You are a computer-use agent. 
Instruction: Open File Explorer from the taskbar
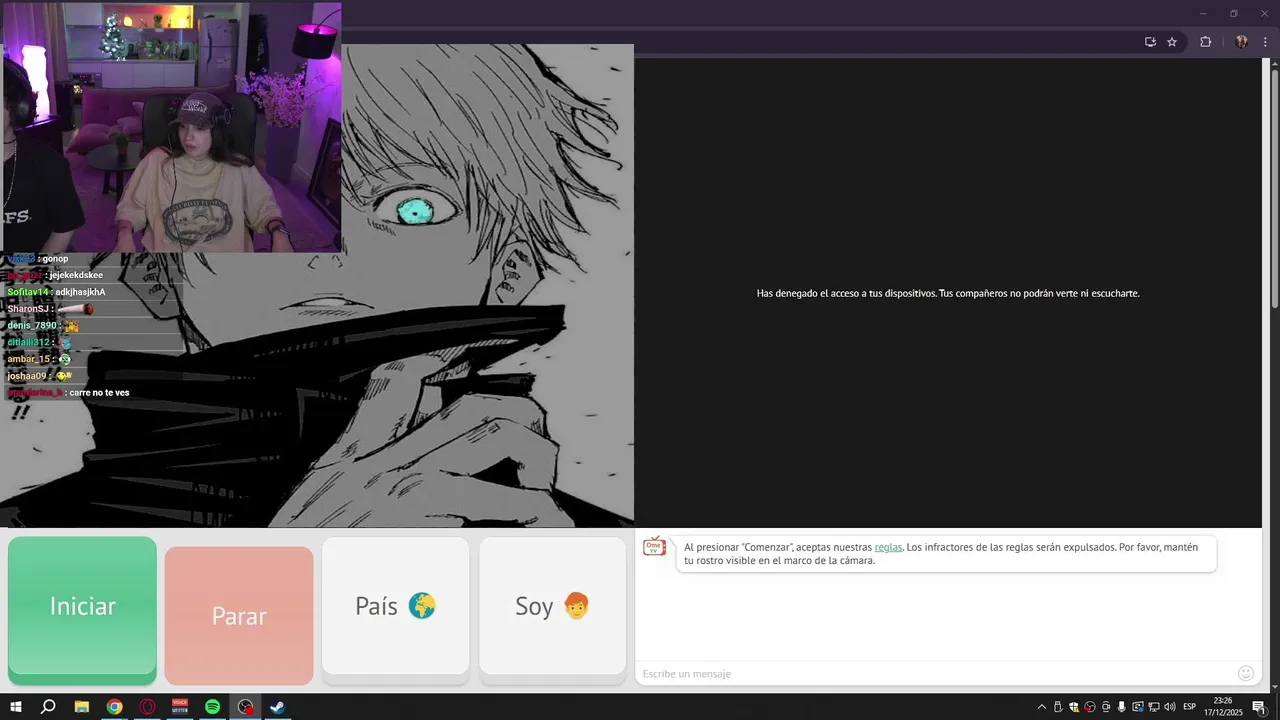coord(82,707)
